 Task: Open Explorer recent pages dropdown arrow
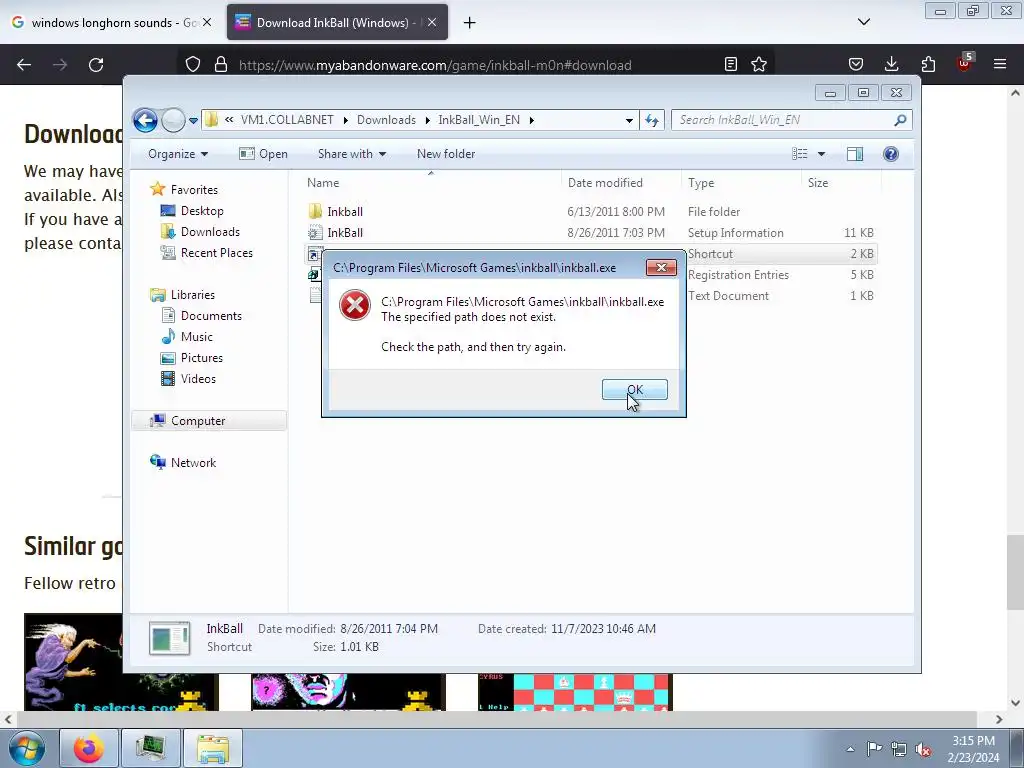tap(193, 120)
